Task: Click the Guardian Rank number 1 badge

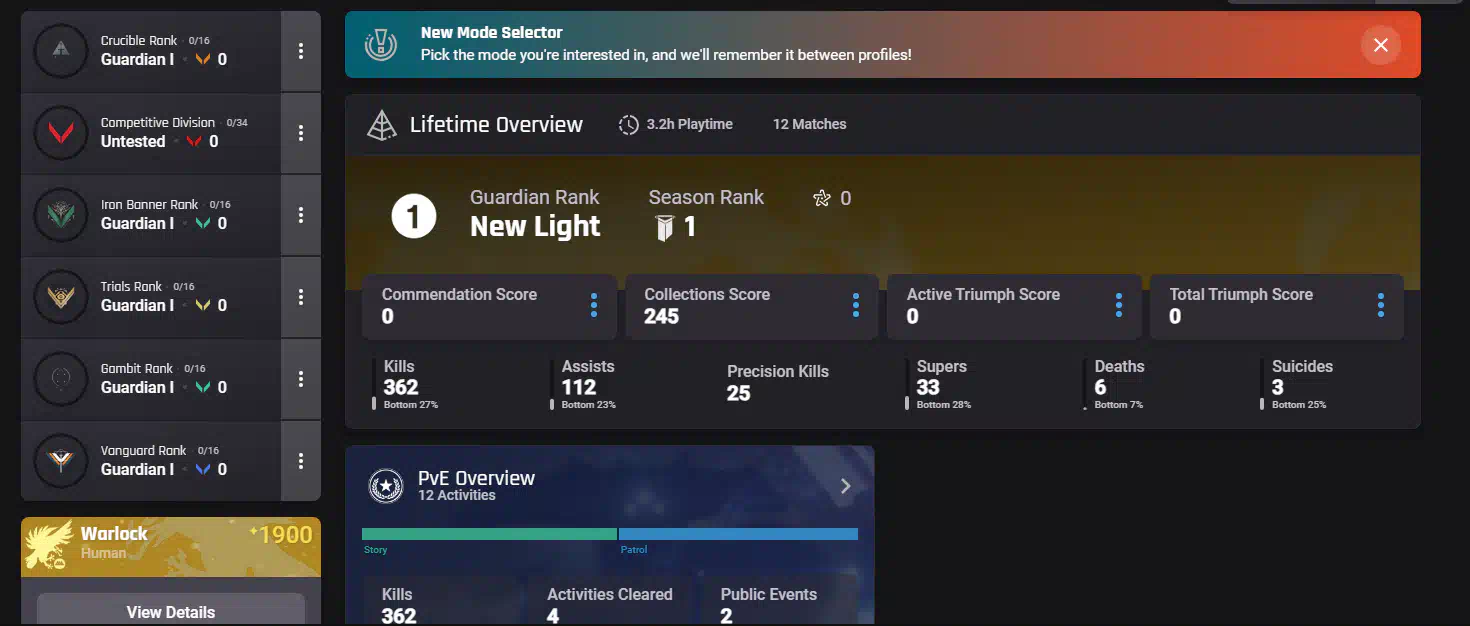Action: tap(414, 217)
